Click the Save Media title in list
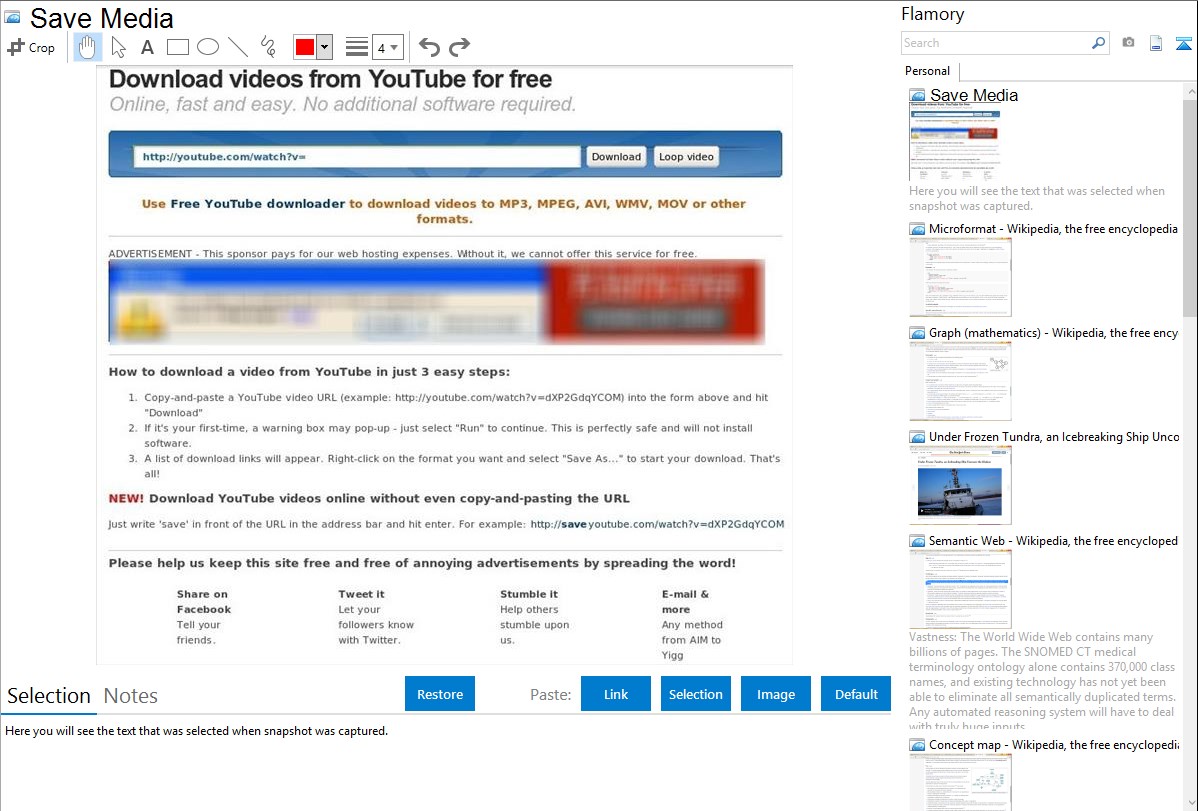The height and width of the screenshot is (811, 1198). 974,96
